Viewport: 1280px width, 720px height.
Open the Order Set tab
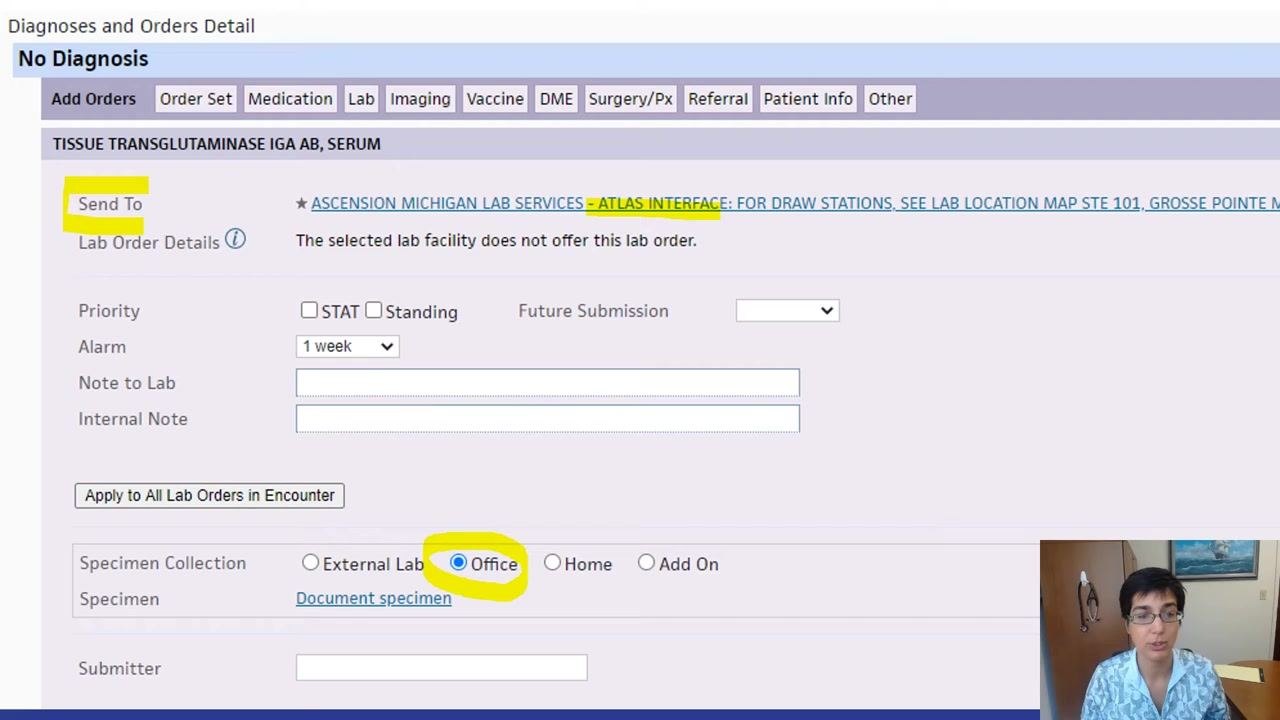point(196,99)
